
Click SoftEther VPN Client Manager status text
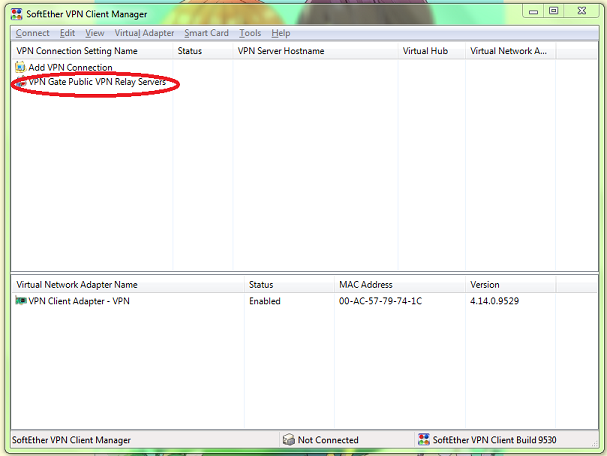(x=71, y=440)
